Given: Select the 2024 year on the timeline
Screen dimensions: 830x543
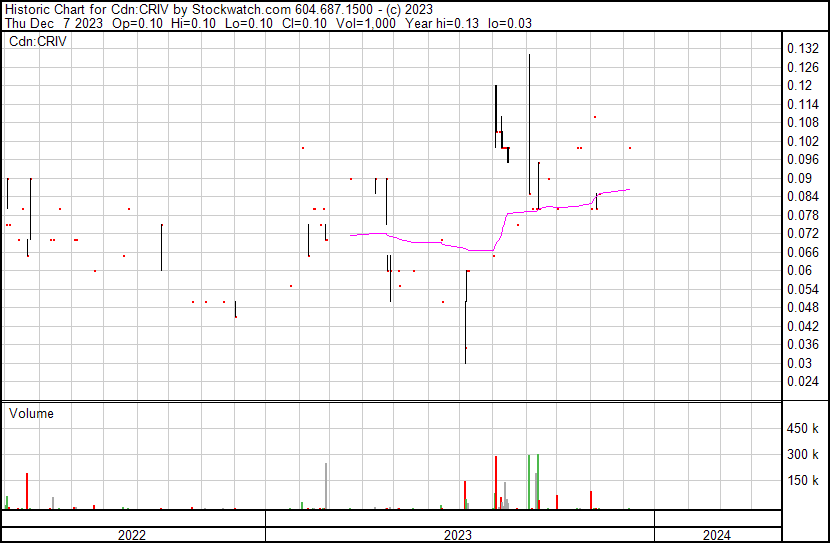Looking at the screenshot, I should coord(716,535).
